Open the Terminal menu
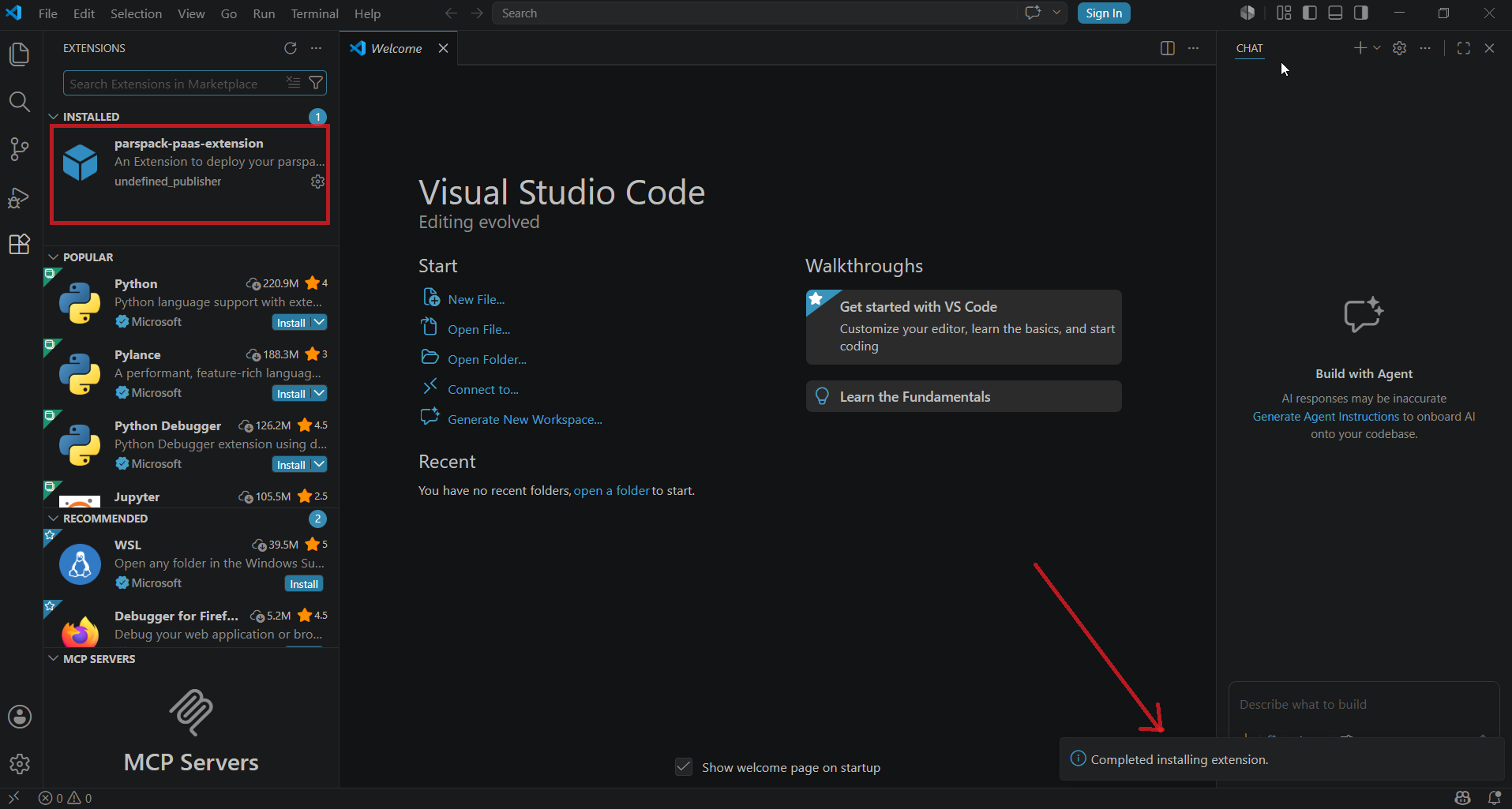 314,13
